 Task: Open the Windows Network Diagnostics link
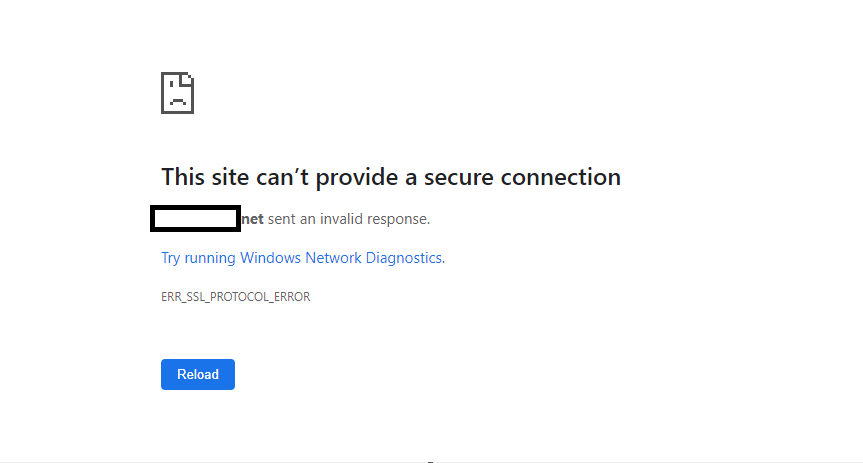303,258
